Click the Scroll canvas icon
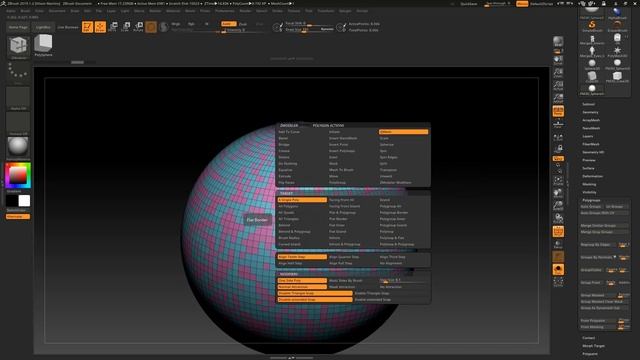 tap(558, 60)
